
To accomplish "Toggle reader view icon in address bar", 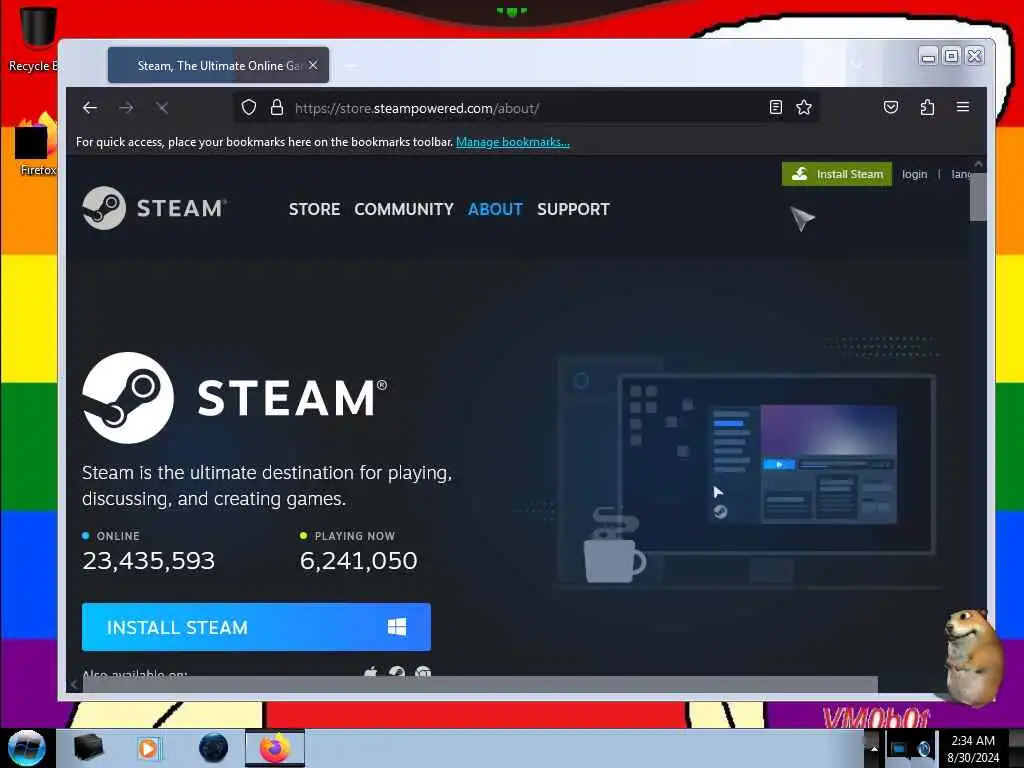I will pyautogui.click(x=776, y=107).
